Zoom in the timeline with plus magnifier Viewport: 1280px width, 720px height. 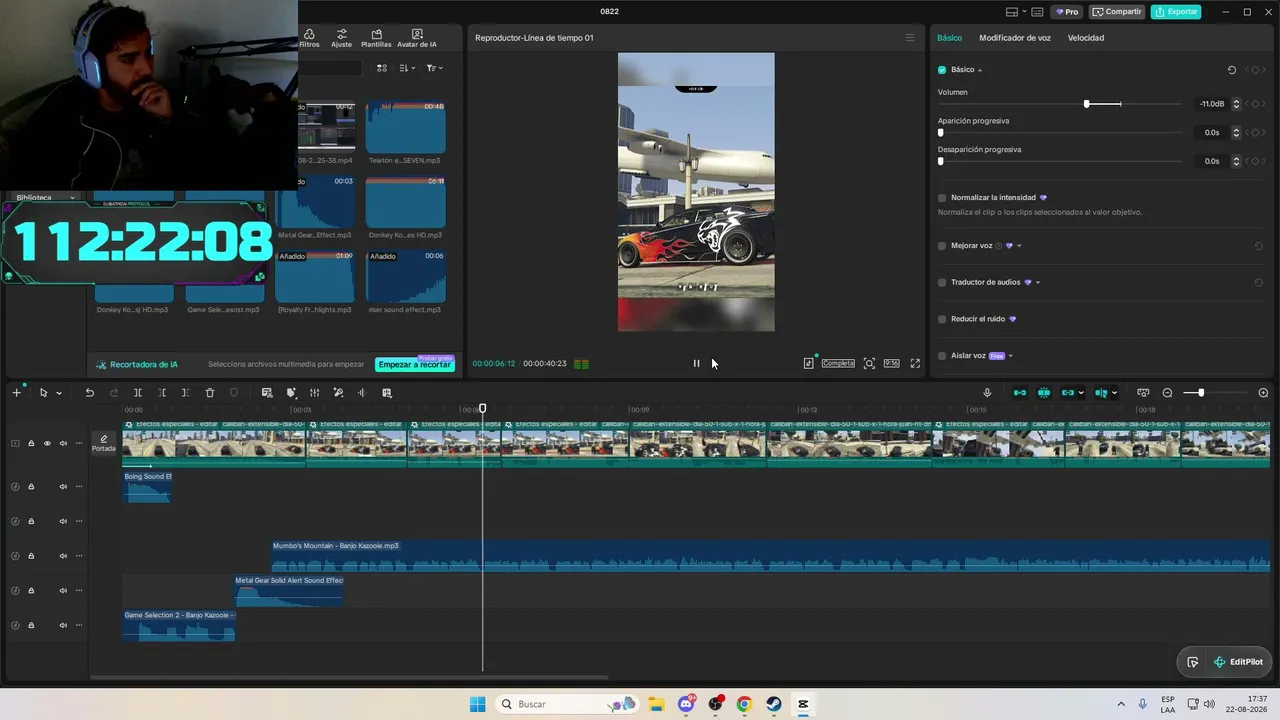coord(1263,393)
